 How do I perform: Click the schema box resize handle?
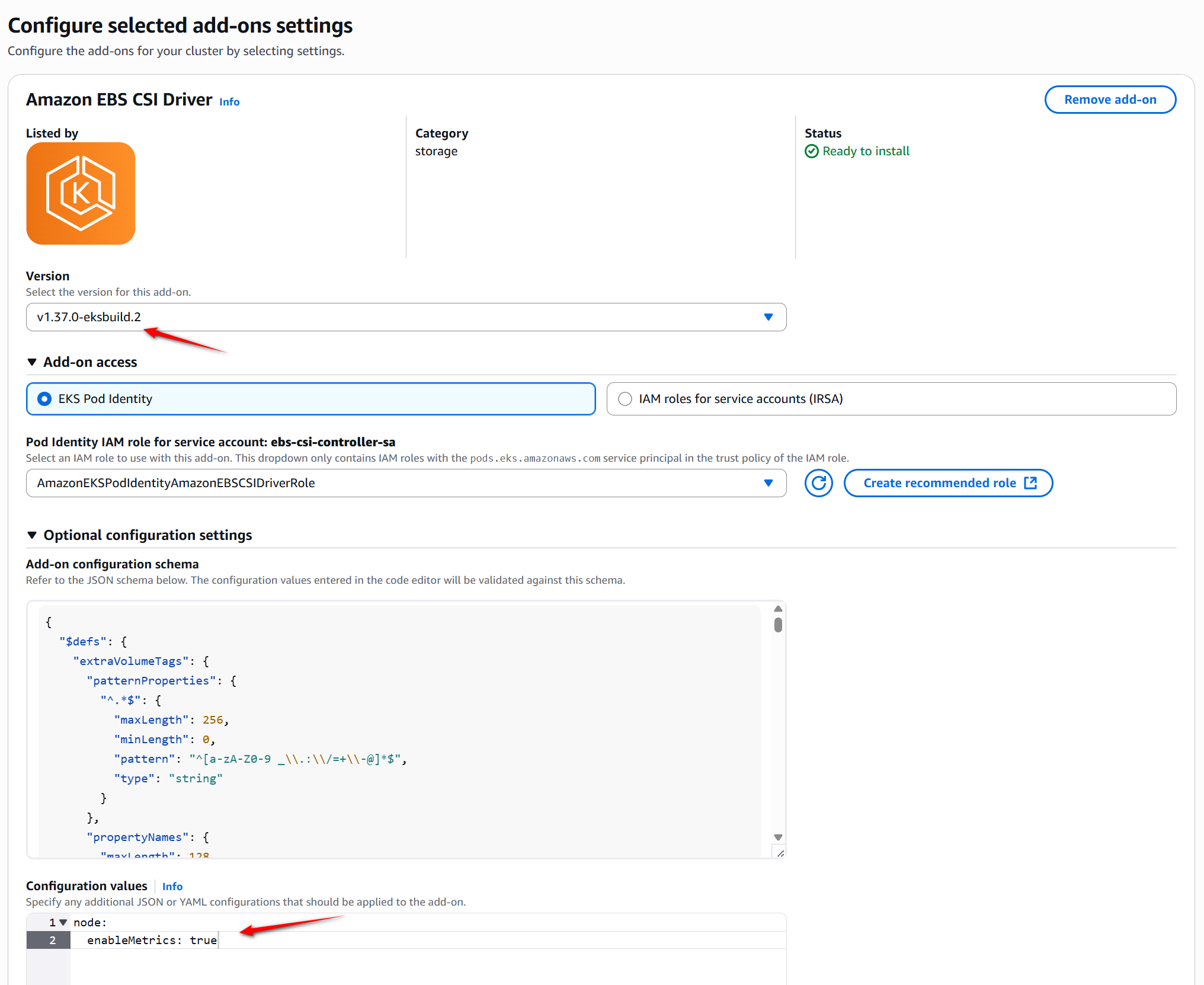point(780,853)
